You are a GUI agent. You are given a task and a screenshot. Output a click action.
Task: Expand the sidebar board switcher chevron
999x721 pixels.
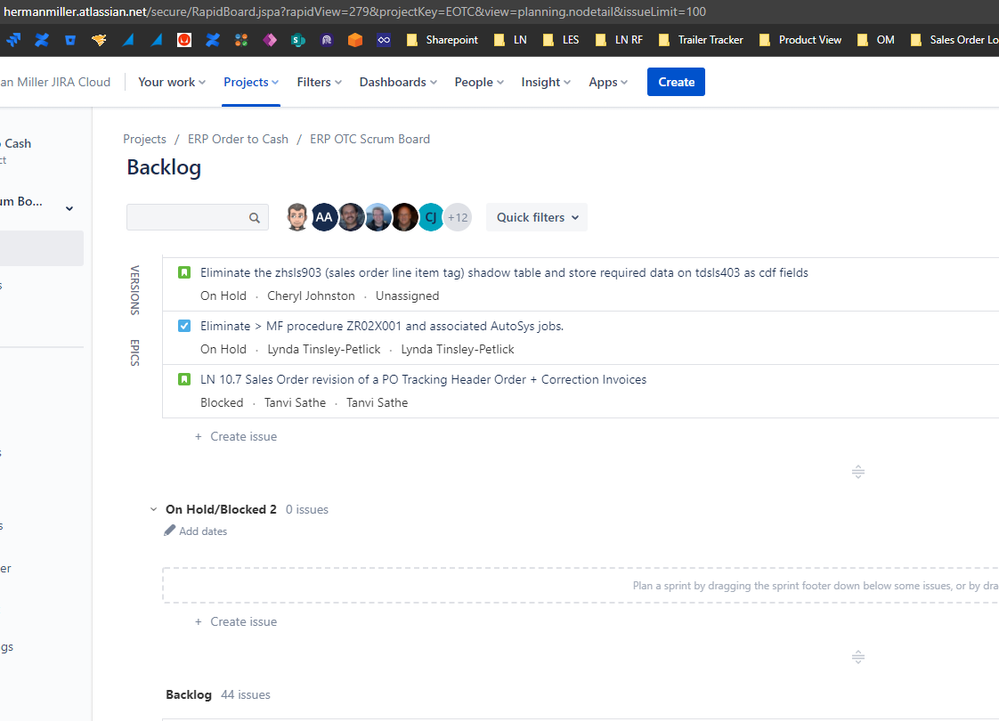pyautogui.click(x=69, y=208)
